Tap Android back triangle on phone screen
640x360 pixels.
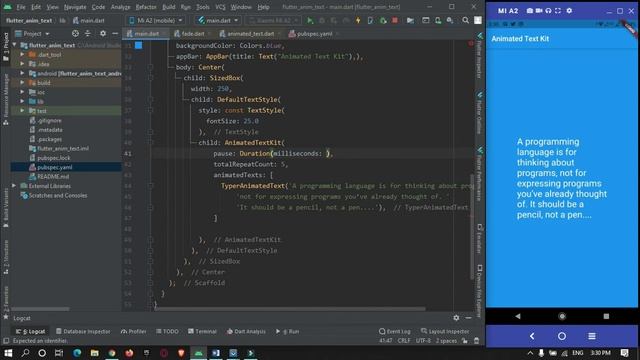coord(518,316)
